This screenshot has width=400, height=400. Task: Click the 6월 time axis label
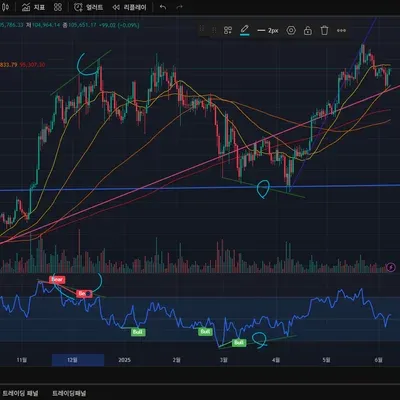point(378,360)
